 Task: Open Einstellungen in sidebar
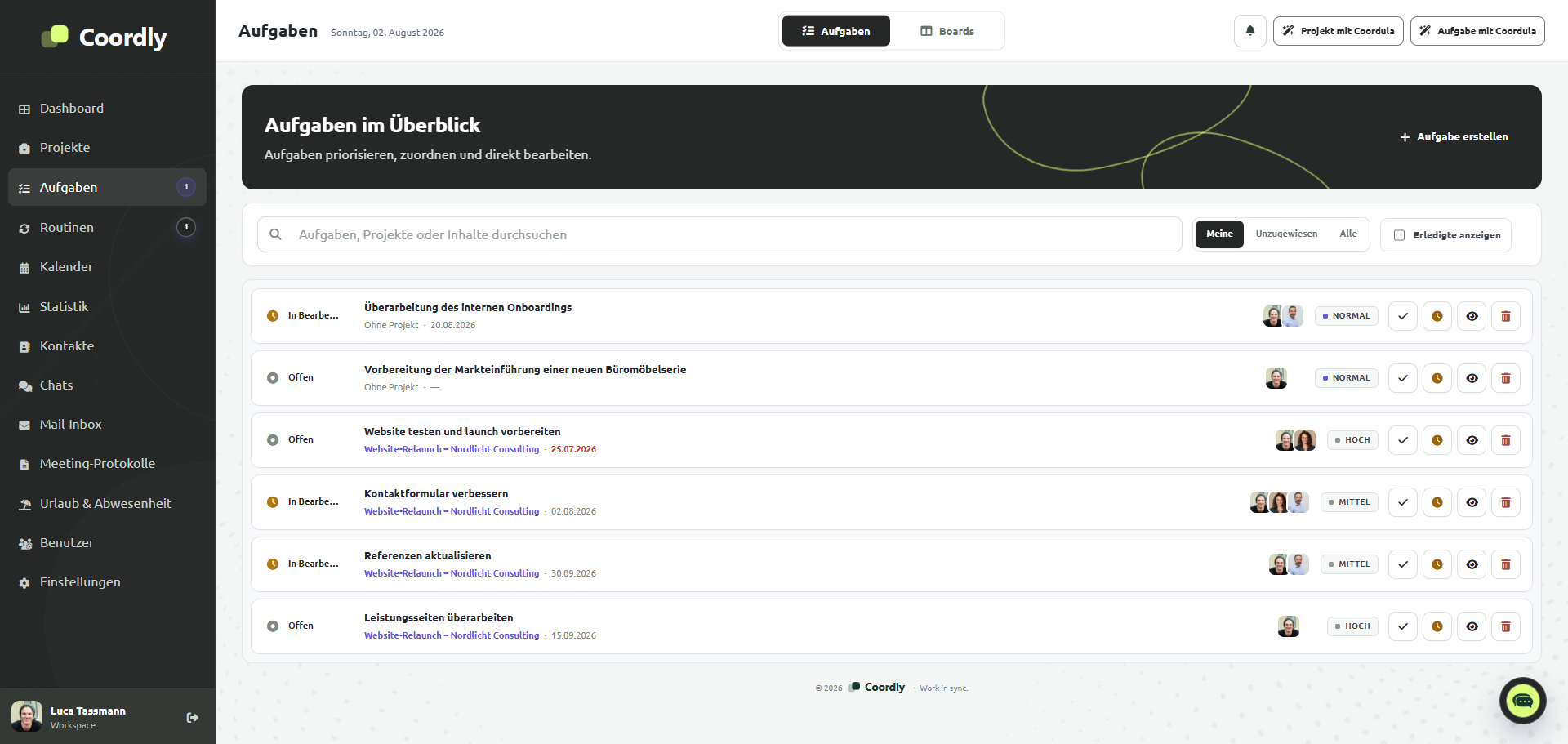pos(107,582)
